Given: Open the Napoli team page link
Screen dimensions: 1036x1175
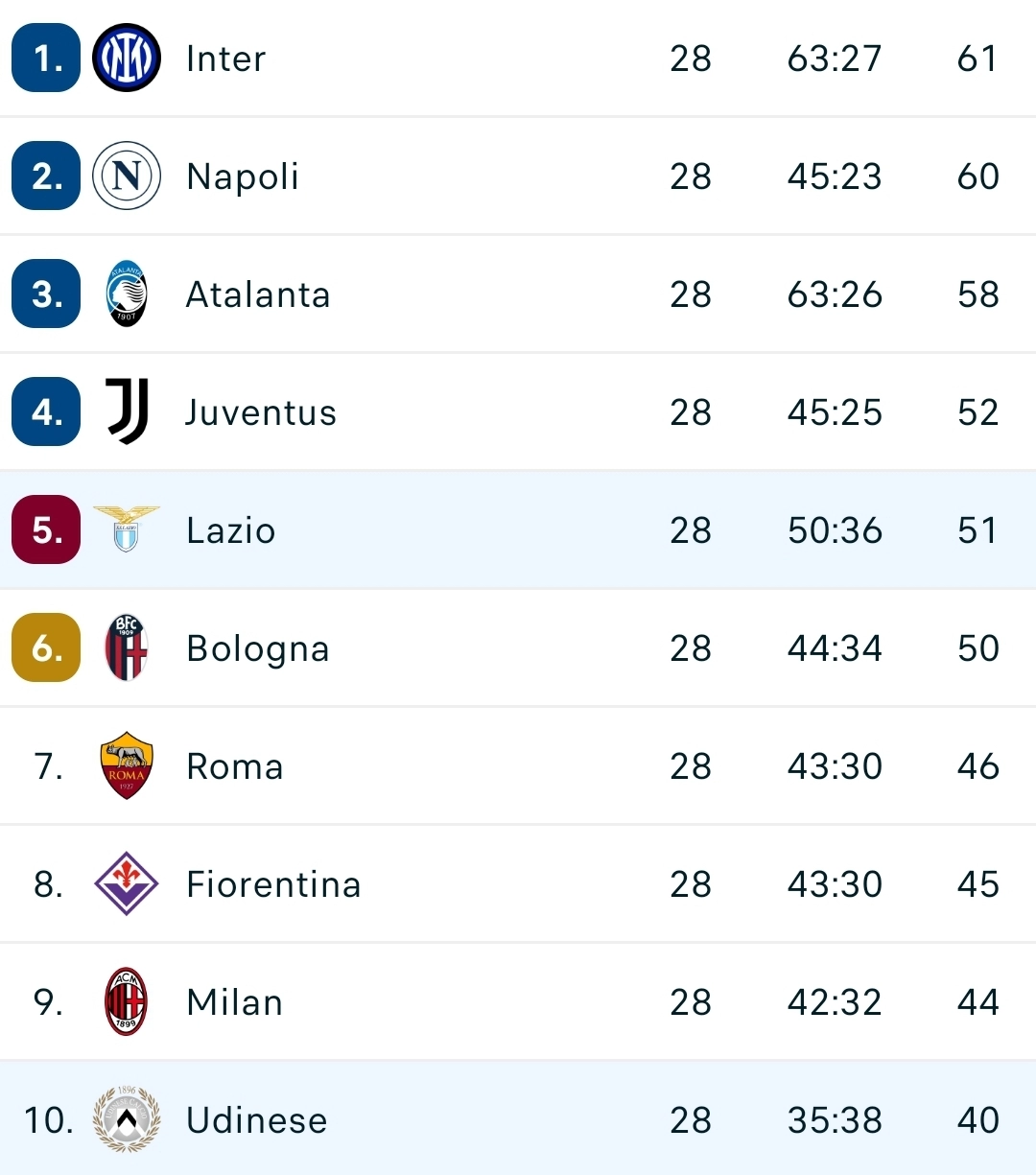Looking at the screenshot, I should [x=243, y=177].
